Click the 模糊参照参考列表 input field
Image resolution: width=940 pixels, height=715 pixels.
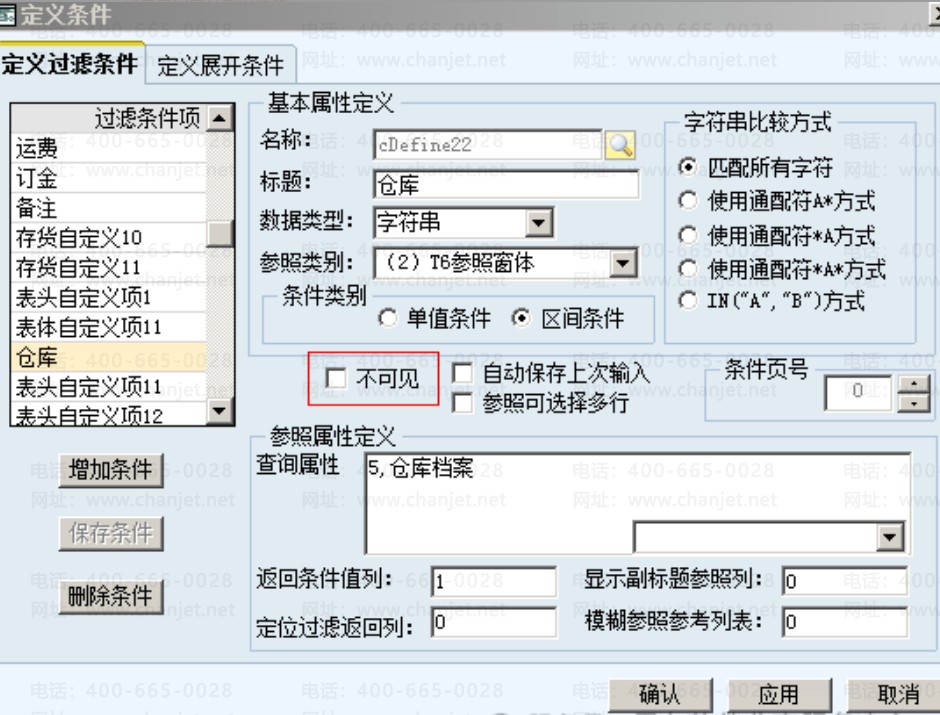pyautogui.click(x=845, y=622)
